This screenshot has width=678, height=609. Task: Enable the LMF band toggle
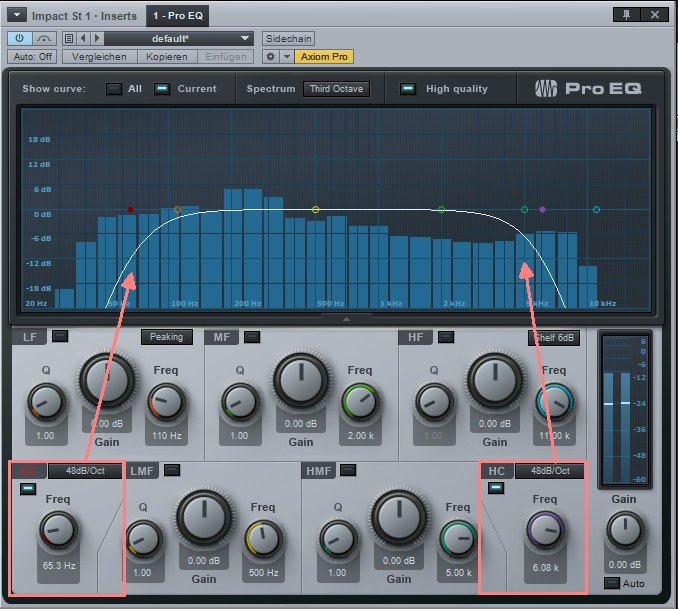pyautogui.click(x=172, y=470)
